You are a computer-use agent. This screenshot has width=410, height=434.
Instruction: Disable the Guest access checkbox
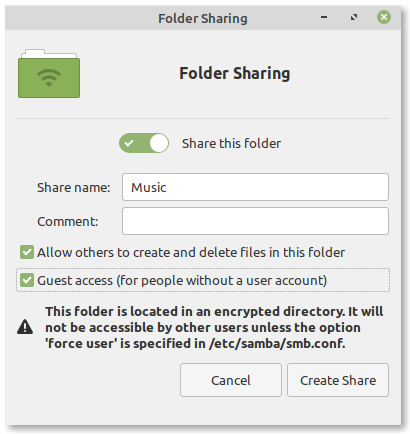coord(27,280)
